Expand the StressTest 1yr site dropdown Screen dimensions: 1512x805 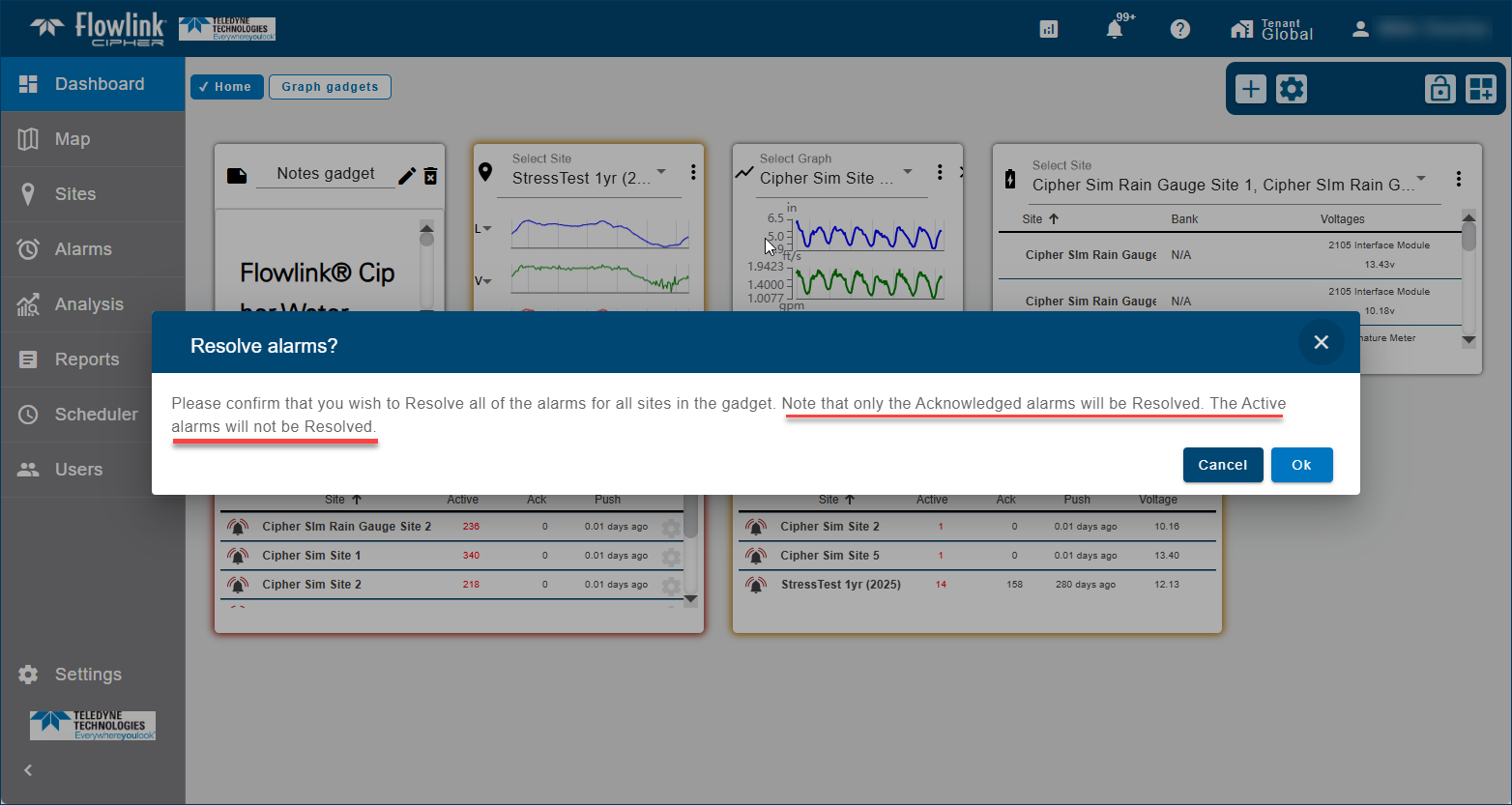point(661,172)
